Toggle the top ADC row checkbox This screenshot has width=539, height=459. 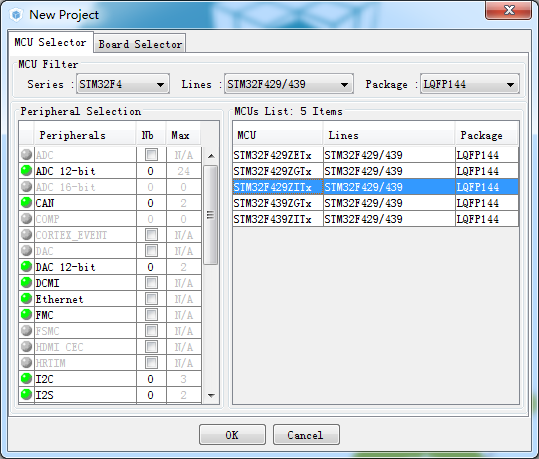[151, 155]
